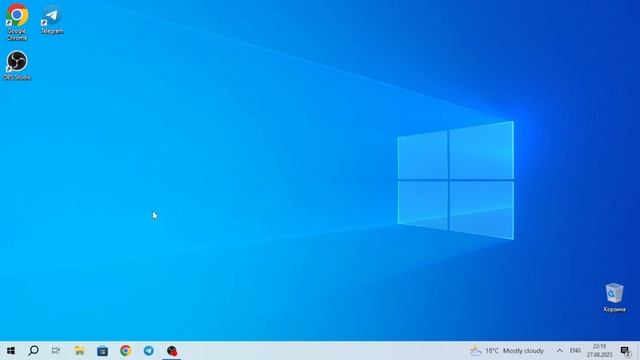Viewport: 640px width, 360px height.
Task: Open File Explorer from the taskbar
Action: (x=79, y=351)
